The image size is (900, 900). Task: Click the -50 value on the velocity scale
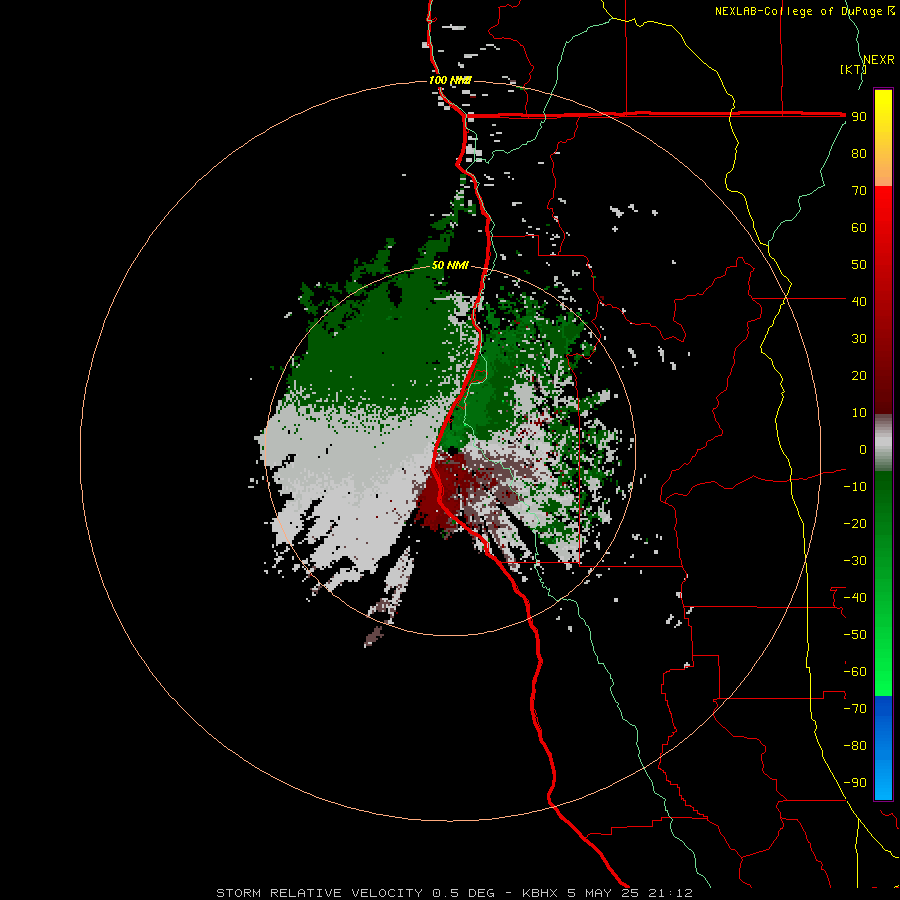tap(855, 635)
